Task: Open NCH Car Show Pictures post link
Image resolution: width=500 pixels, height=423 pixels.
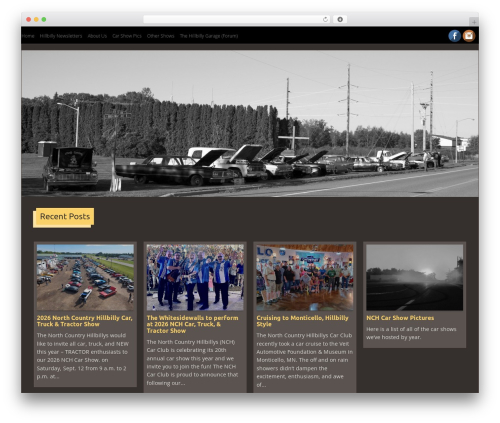Action: (x=400, y=318)
